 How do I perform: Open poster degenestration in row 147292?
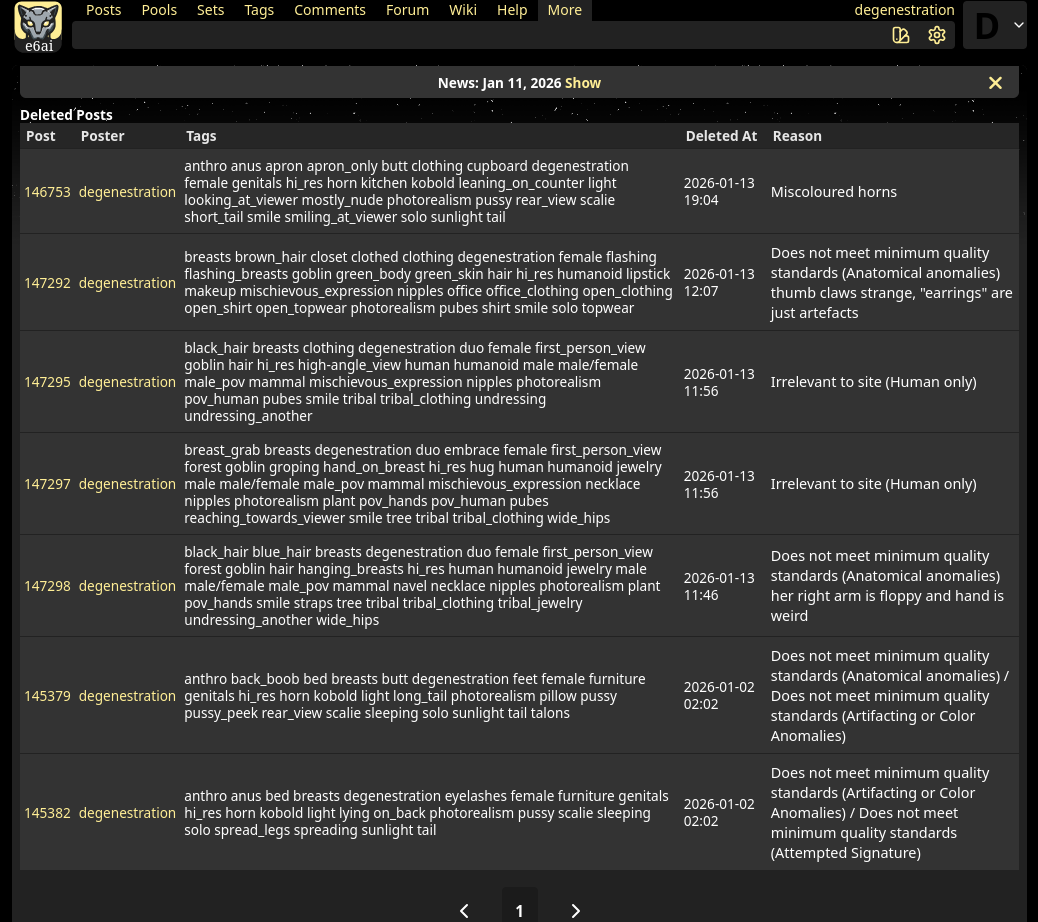click(x=127, y=283)
